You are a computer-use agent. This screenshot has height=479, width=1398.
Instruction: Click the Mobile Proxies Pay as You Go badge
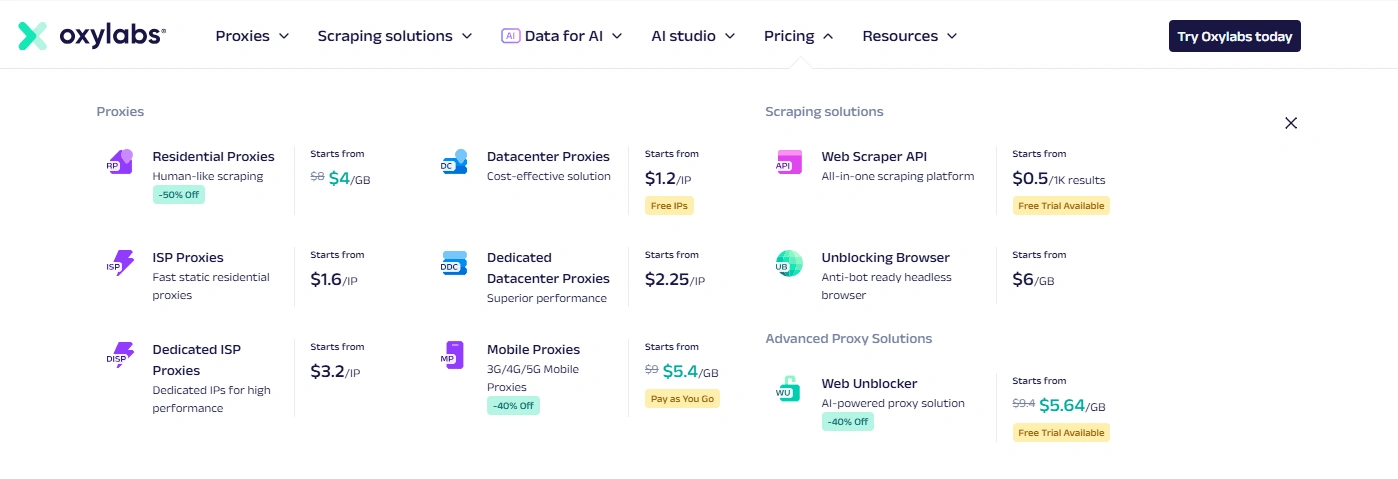[x=682, y=398]
